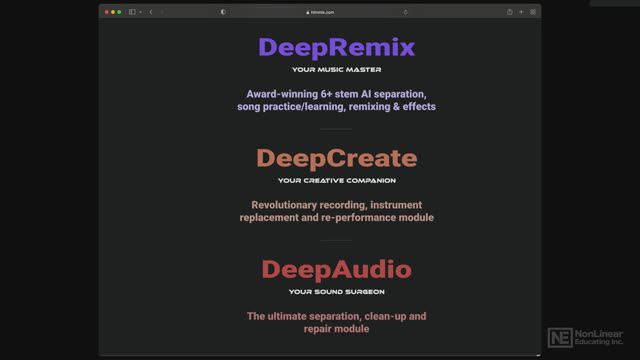Open a new tab with plus icon
The image size is (640, 360).
pos(521,12)
